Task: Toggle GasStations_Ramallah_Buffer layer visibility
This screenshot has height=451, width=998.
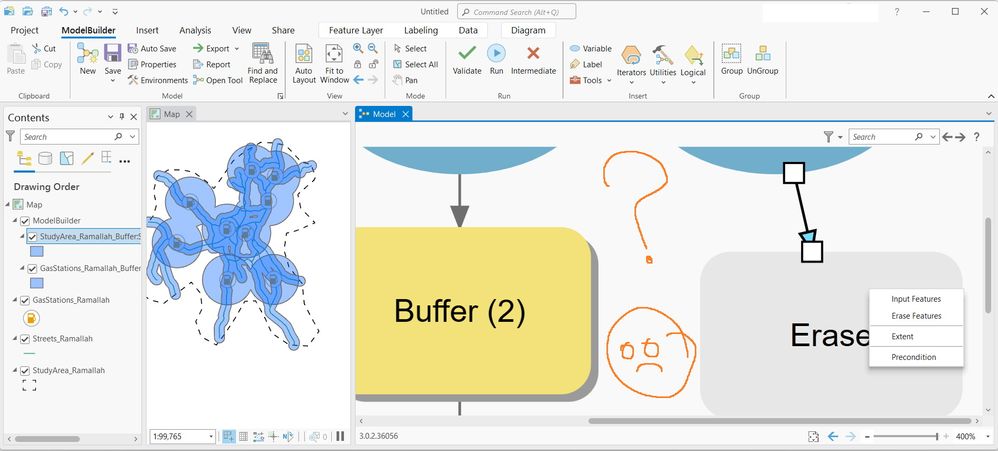Action: pyautogui.click(x=32, y=268)
